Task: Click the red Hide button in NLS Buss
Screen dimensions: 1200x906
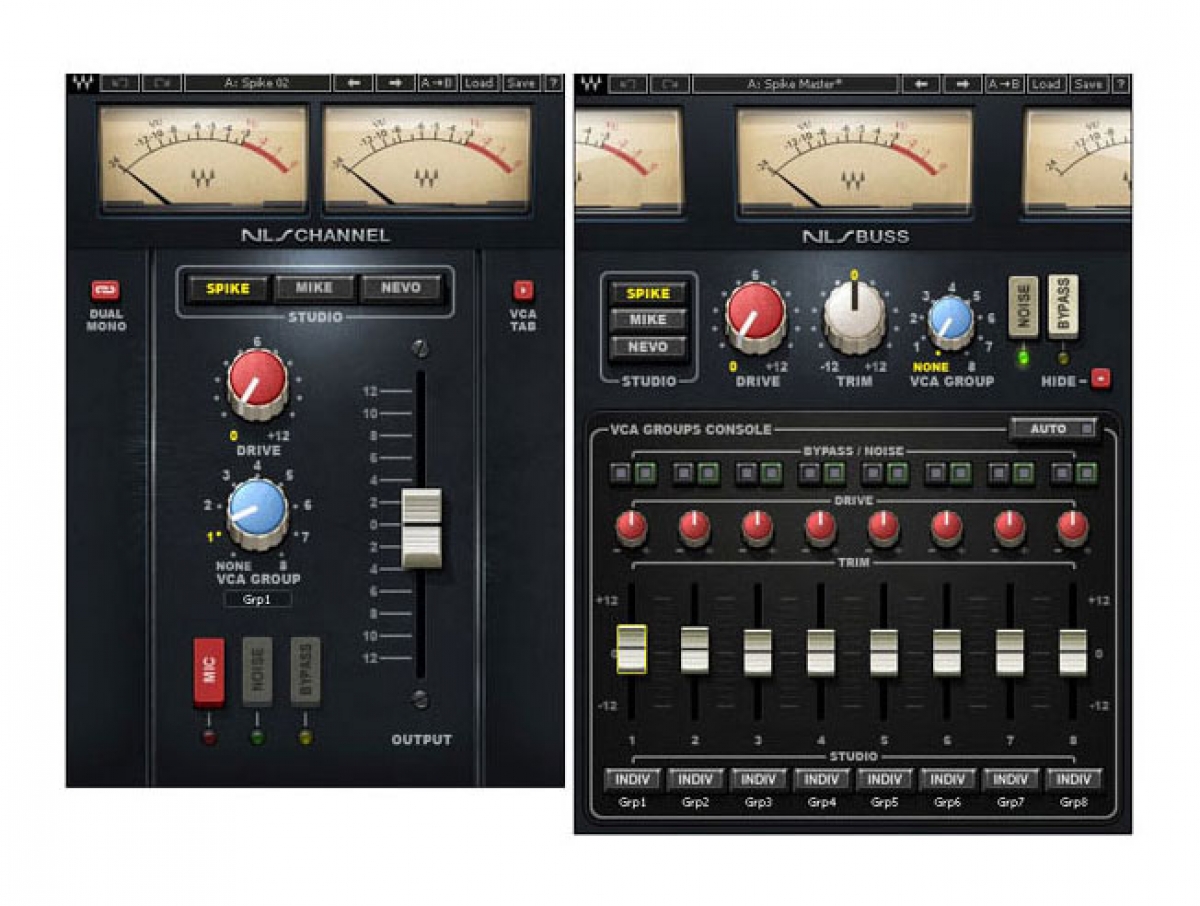Action: [1100, 379]
